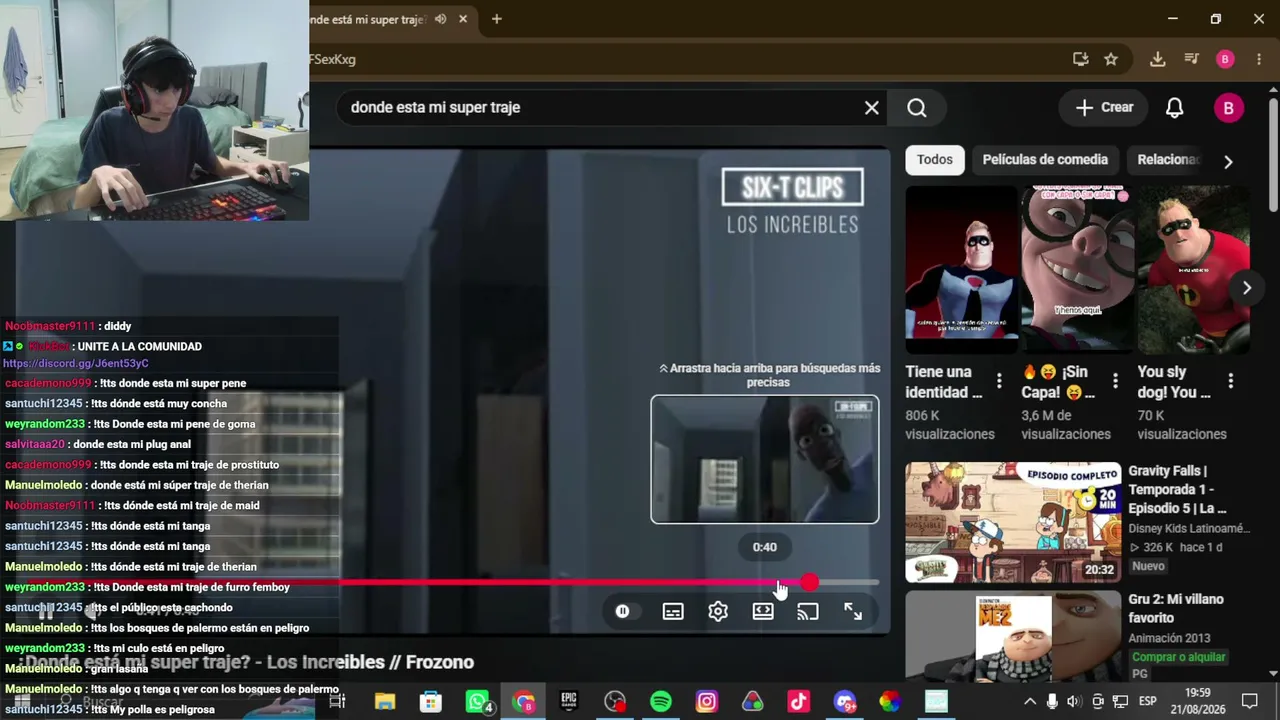Launch Epic Games from the taskbar
The height and width of the screenshot is (720, 1280).
569,702
